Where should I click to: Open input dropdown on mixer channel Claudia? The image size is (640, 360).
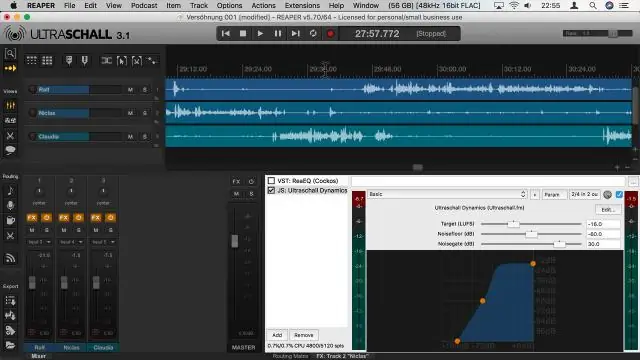click(103, 242)
